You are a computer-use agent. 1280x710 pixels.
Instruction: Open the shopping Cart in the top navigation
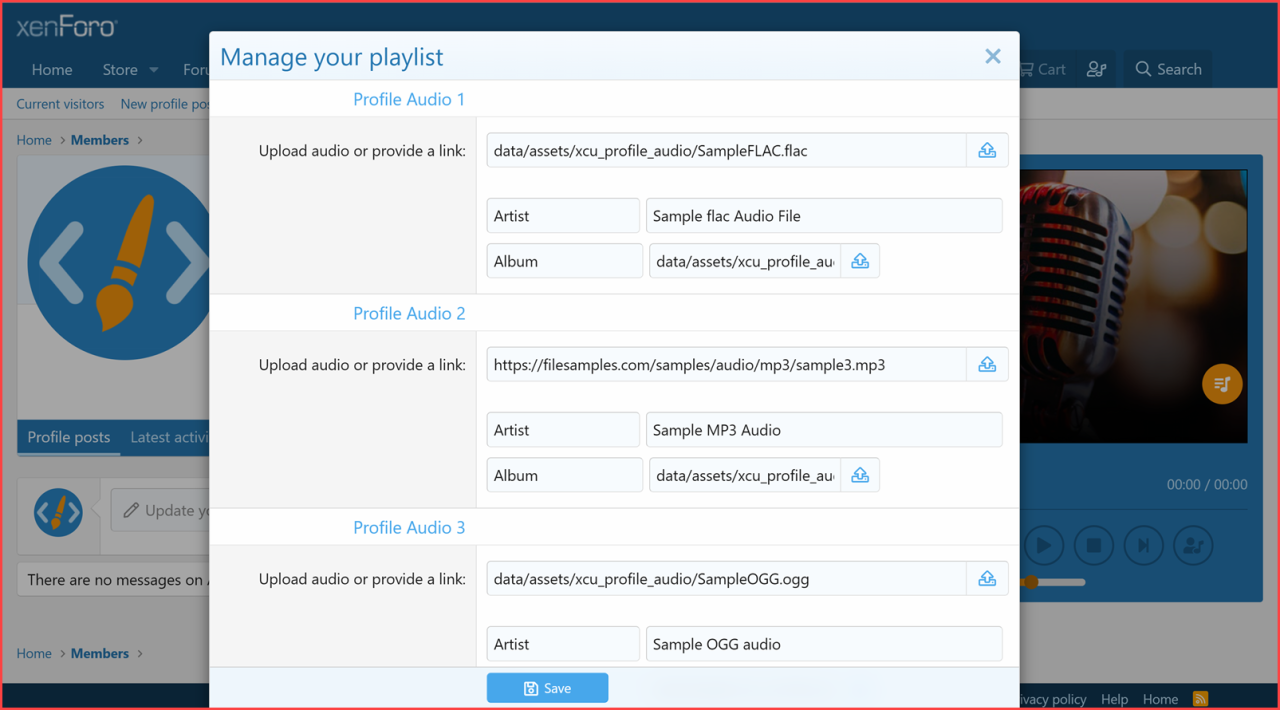(1042, 69)
